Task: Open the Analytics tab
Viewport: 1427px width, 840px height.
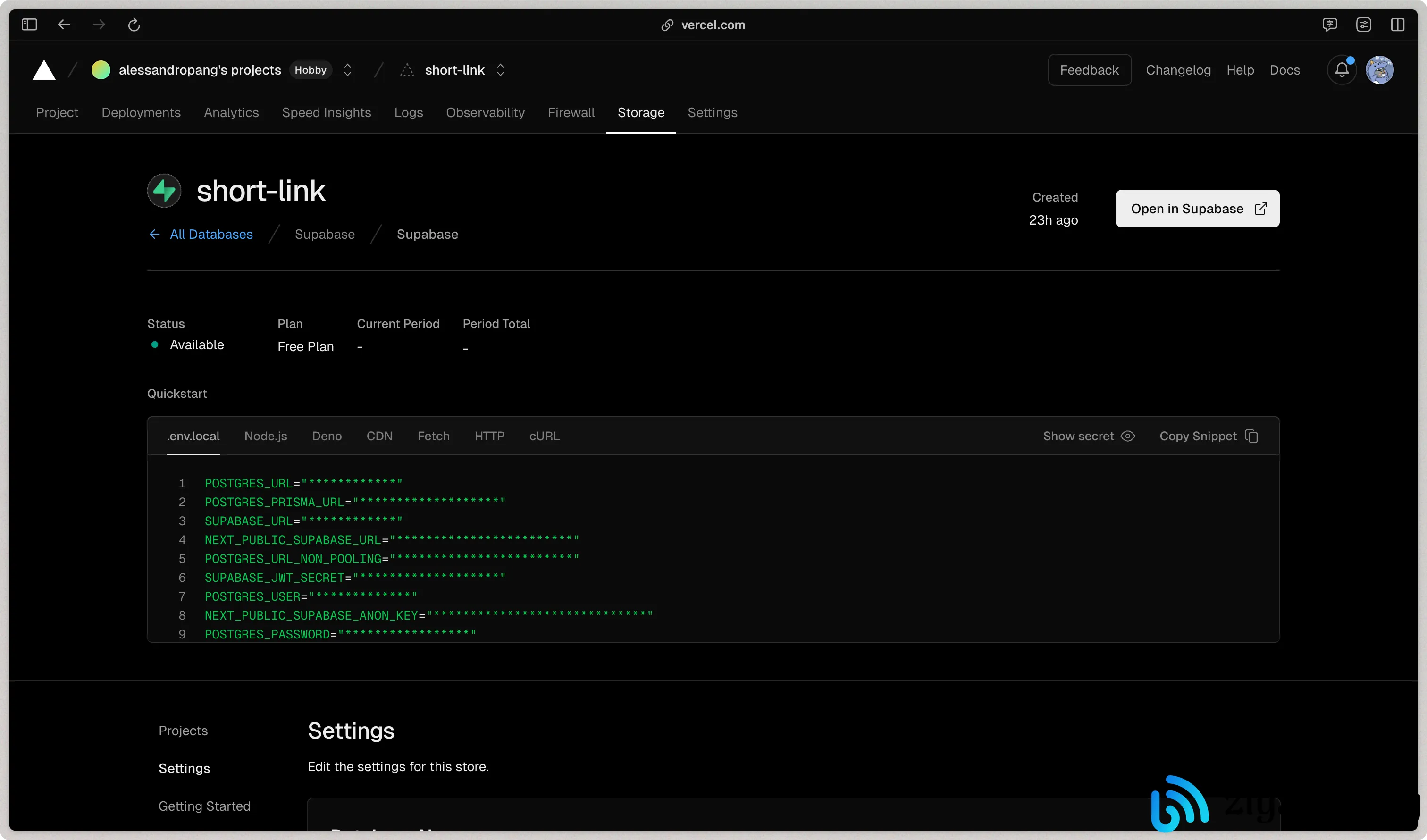Action: point(231,113)
